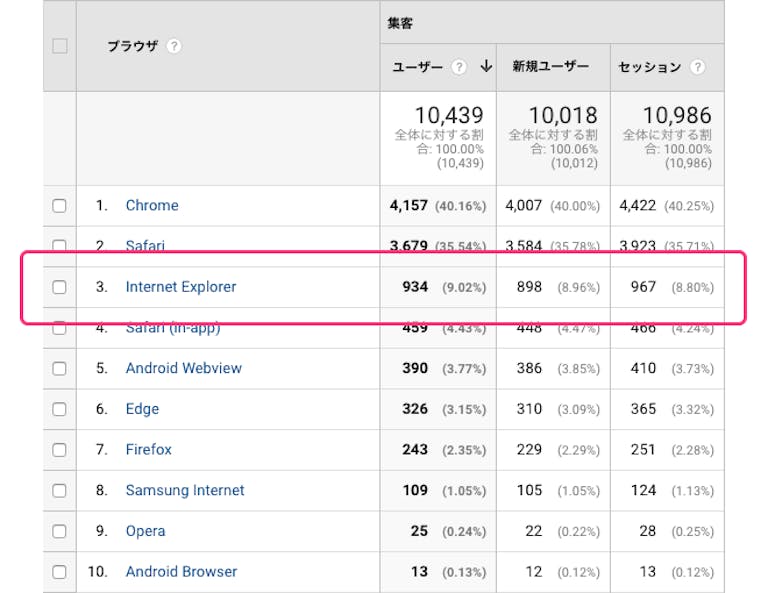Toggle the select-all checkbox in header

[59, 46]
